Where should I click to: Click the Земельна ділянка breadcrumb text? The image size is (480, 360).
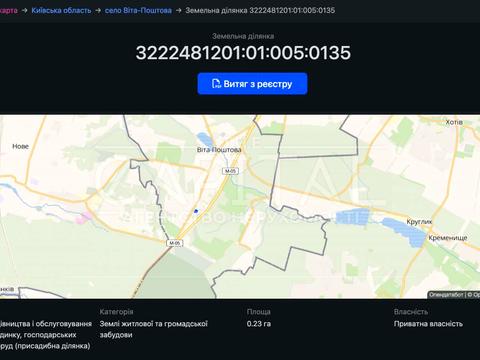pos(260,10)
